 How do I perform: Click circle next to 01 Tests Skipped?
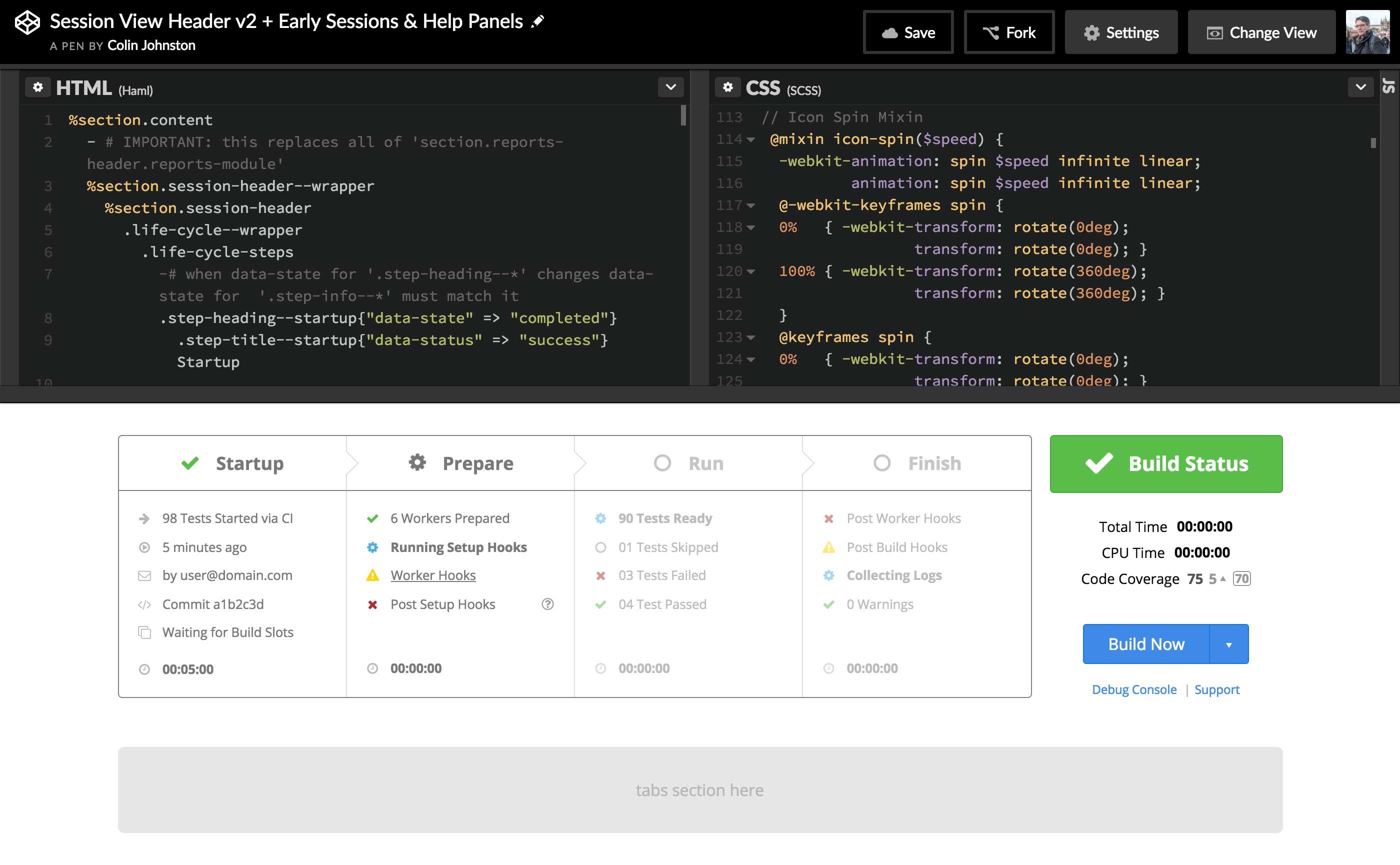pos(600,547)
